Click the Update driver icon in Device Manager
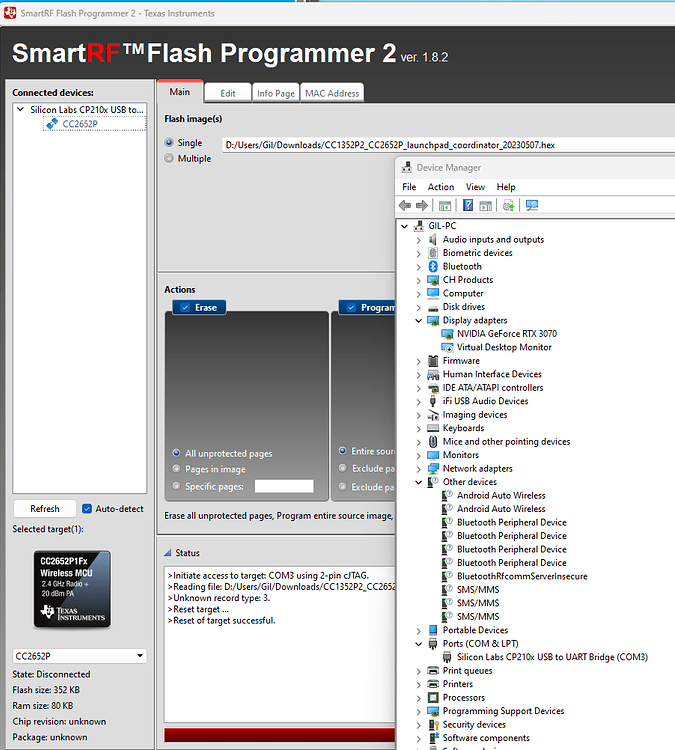675x750 pixels. pyautogui.click(x=509, y=206)
